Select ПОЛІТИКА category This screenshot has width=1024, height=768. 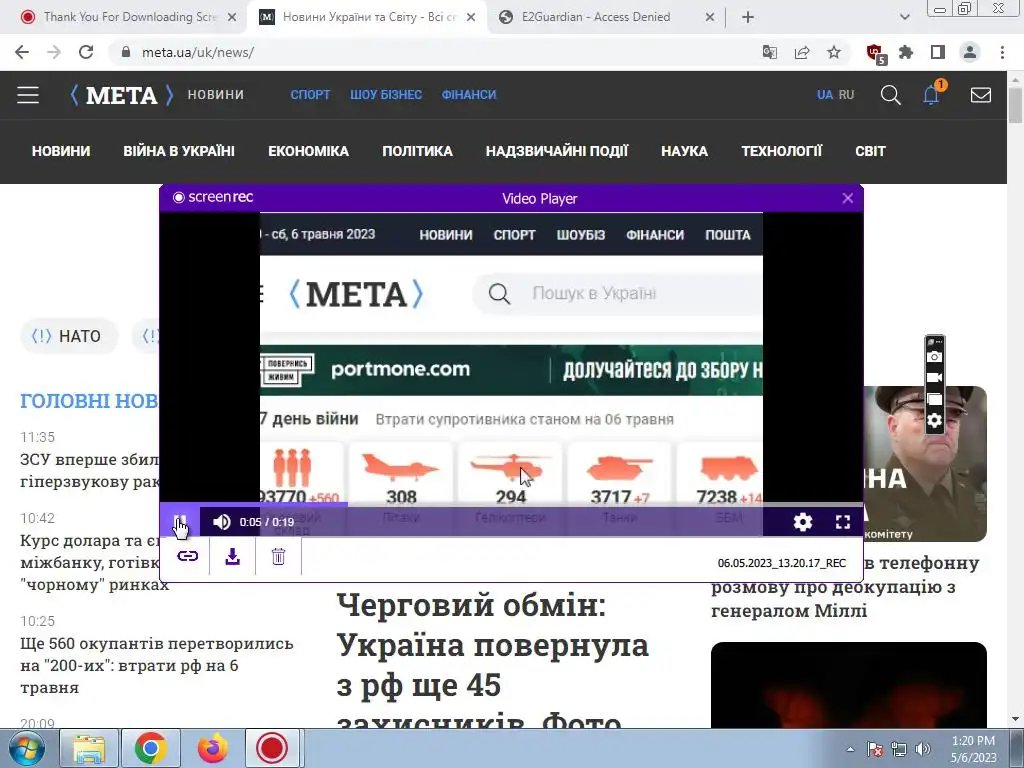(417, 151)
